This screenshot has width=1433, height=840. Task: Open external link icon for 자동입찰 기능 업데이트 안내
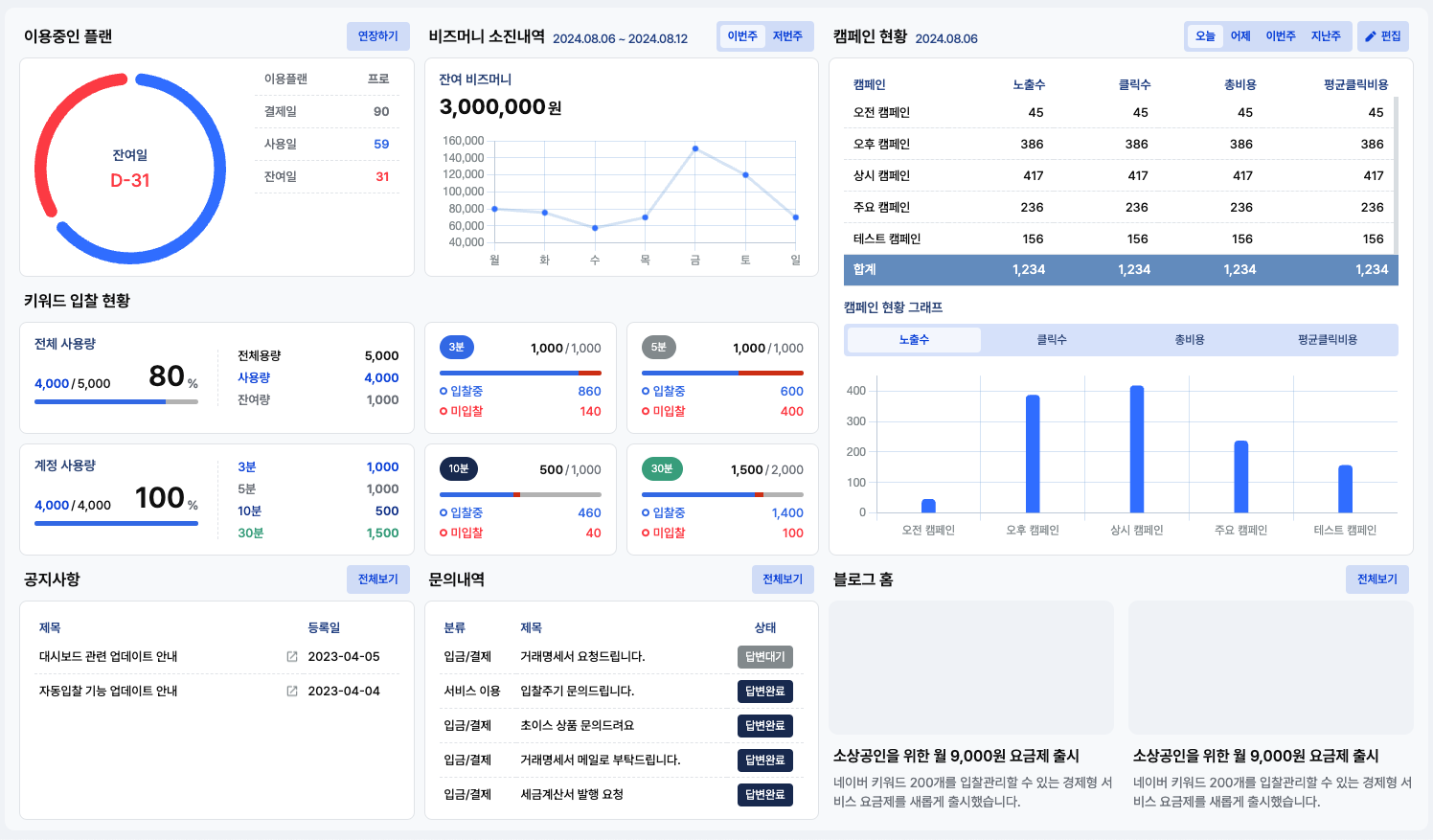[292, 692]
